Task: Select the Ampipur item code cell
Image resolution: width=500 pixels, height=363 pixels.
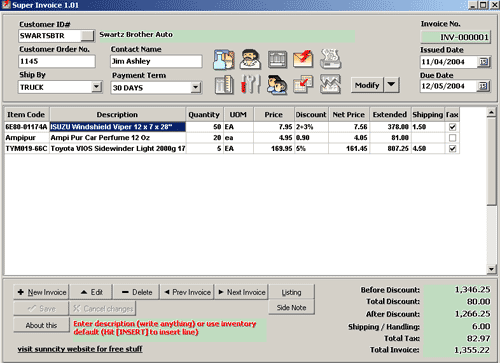Action: click(x=27, y=138)
